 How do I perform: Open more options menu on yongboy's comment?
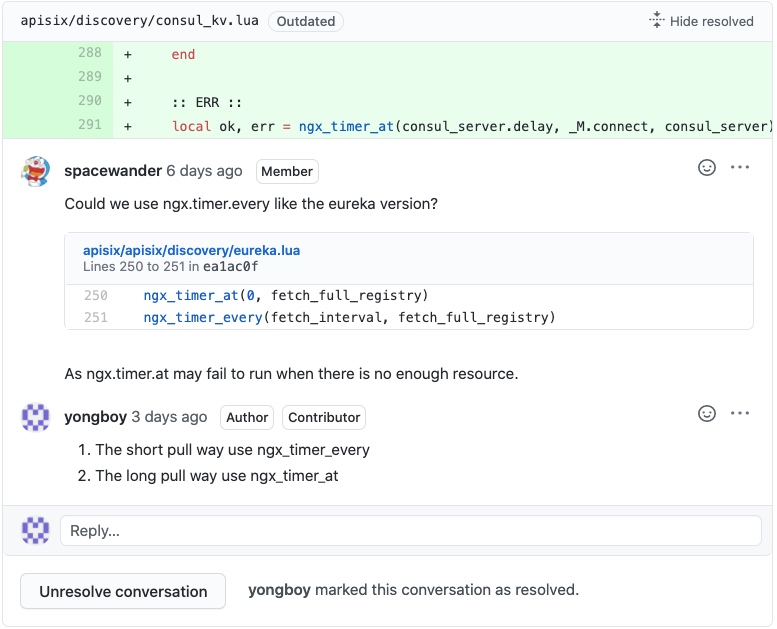[x=740, y=413]
